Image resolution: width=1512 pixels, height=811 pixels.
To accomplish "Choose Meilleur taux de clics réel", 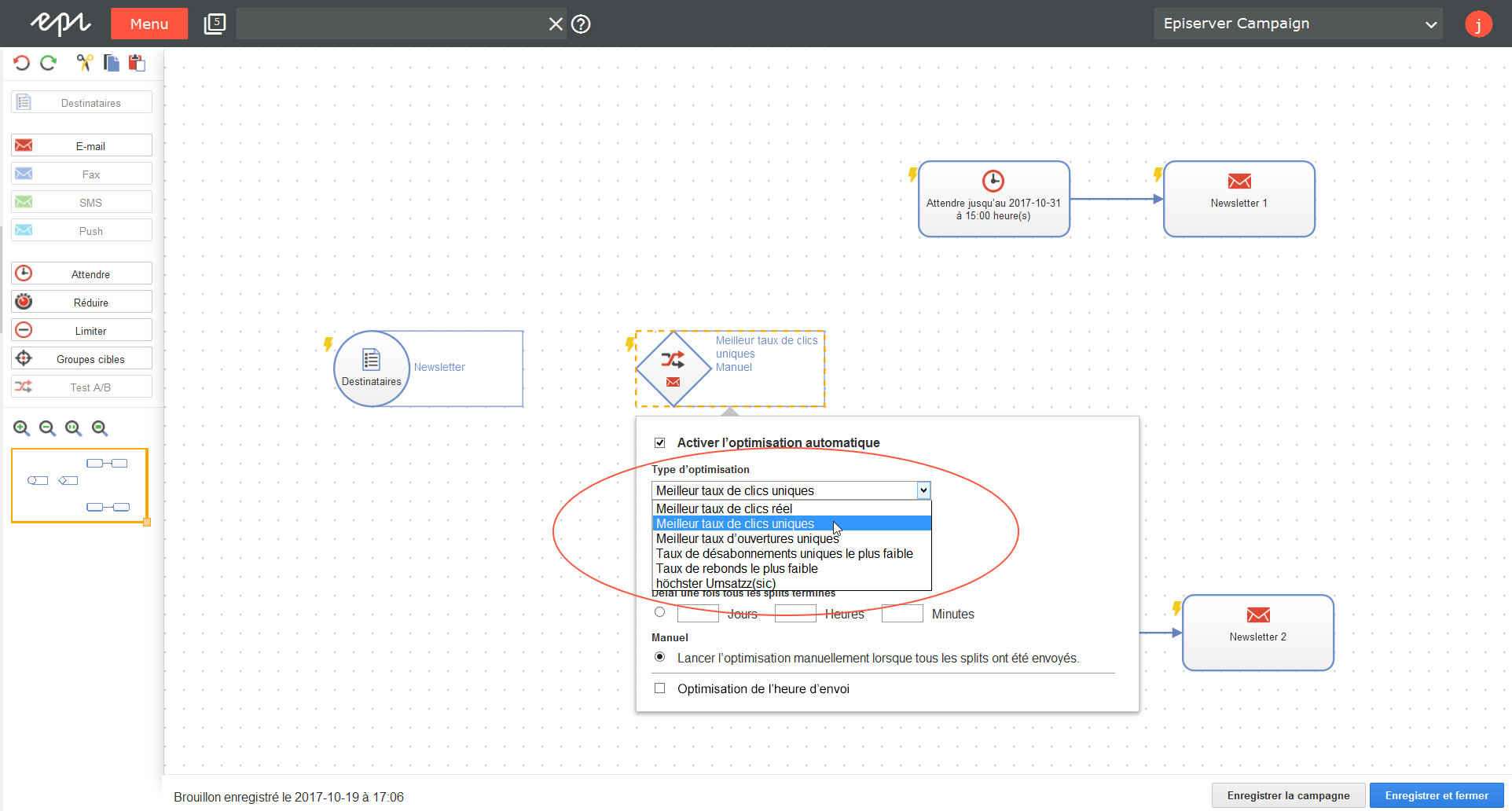I will [791, 508].
